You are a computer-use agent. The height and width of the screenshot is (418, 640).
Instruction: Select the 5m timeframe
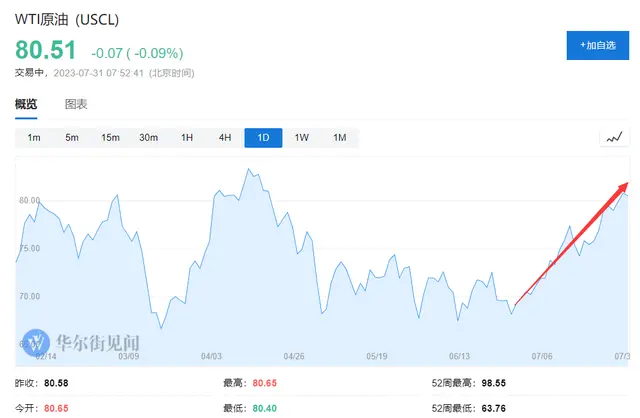coord(72,138)
